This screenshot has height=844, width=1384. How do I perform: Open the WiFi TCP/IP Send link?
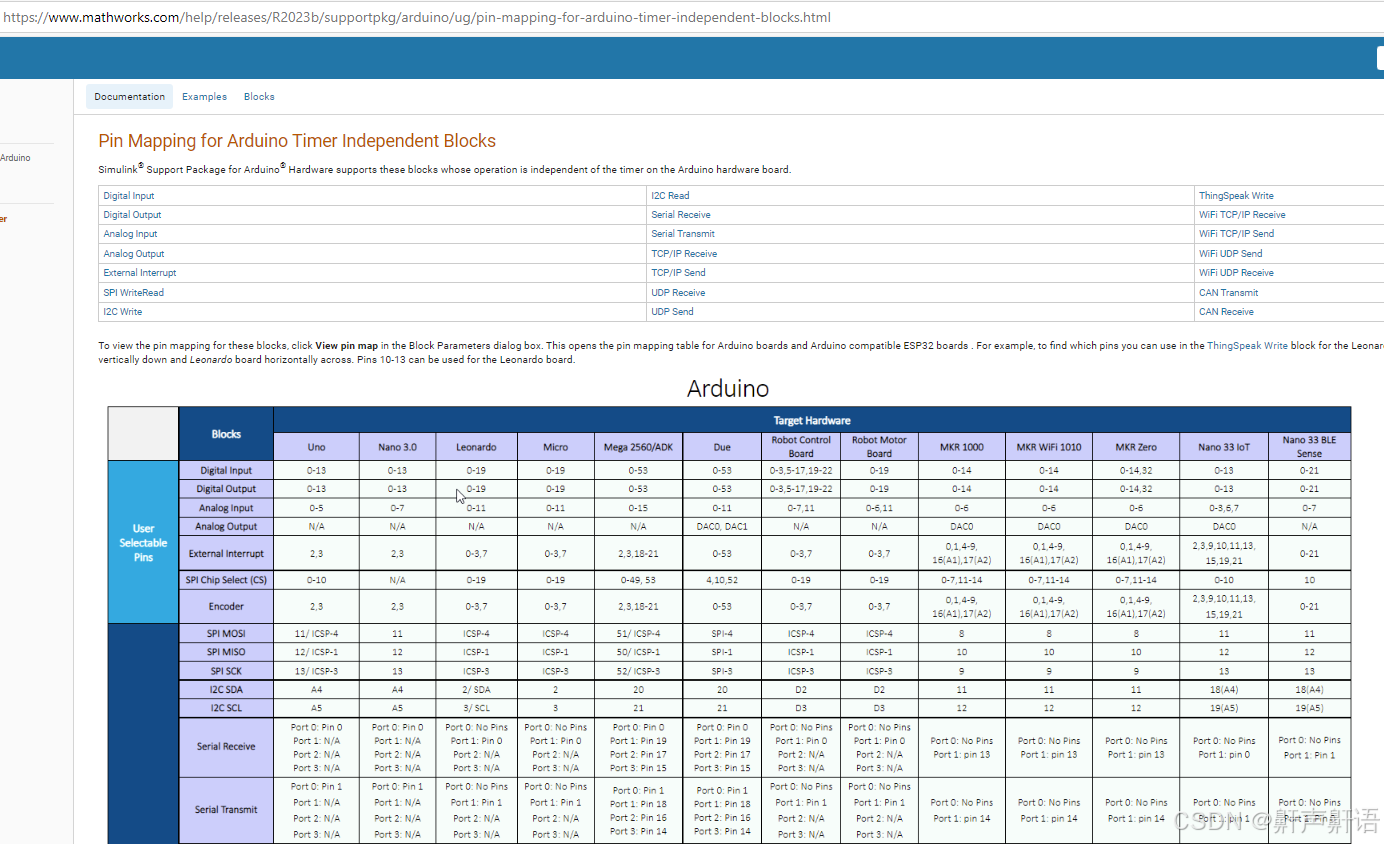[1236, 234]
